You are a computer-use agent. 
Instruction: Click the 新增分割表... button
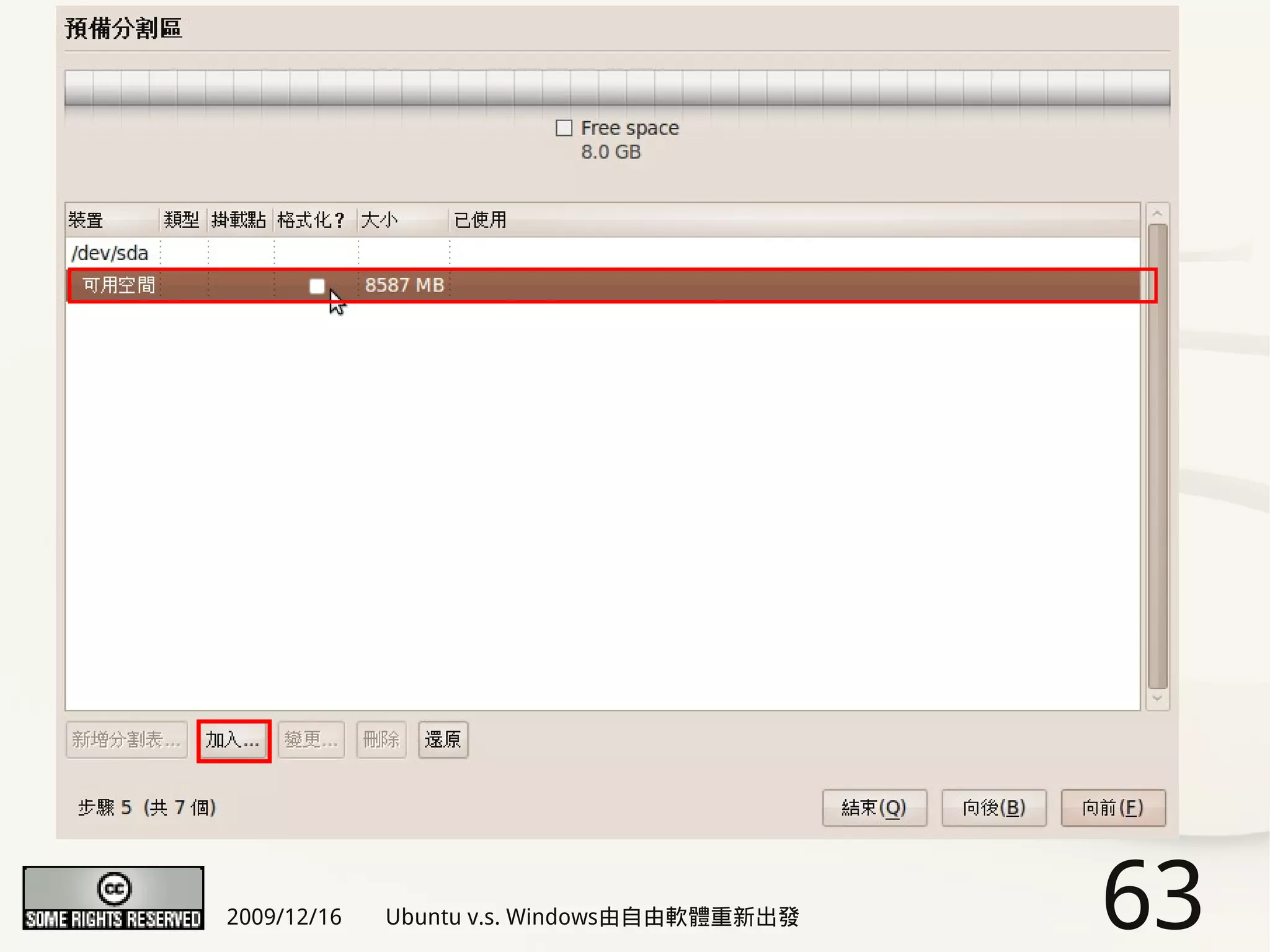(127, 740)
